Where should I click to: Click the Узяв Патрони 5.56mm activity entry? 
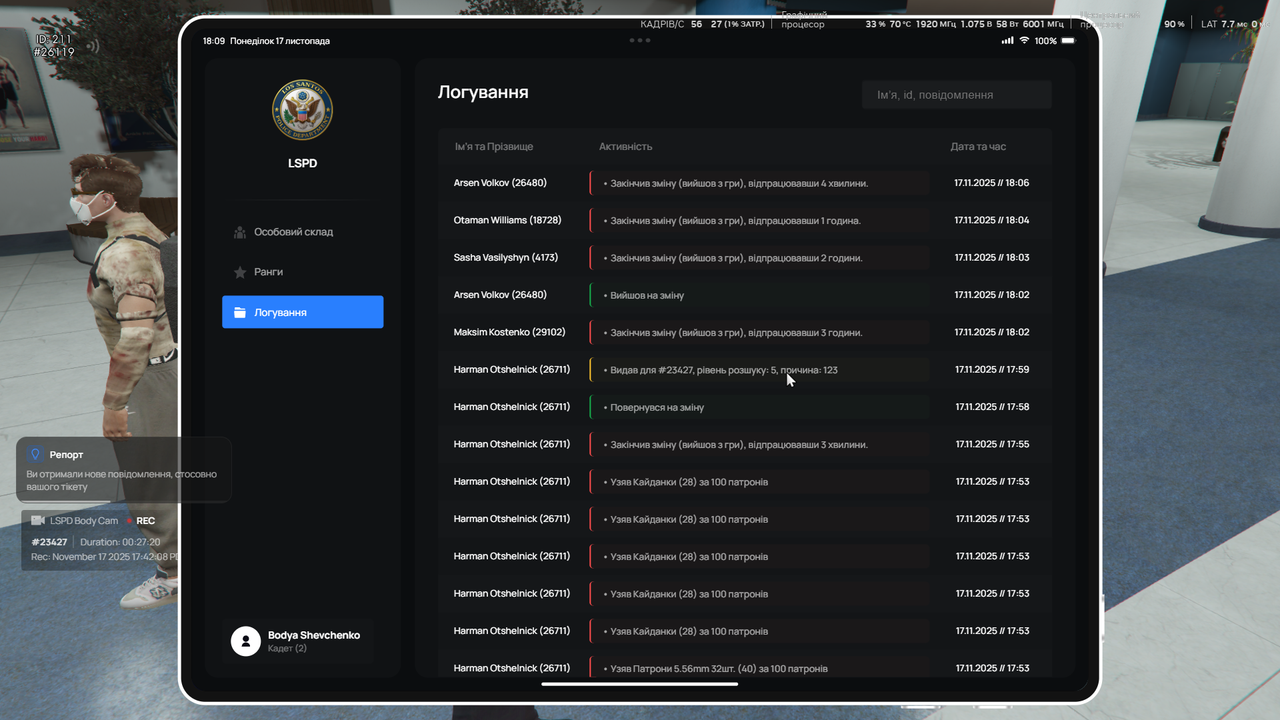pos(759,668)
